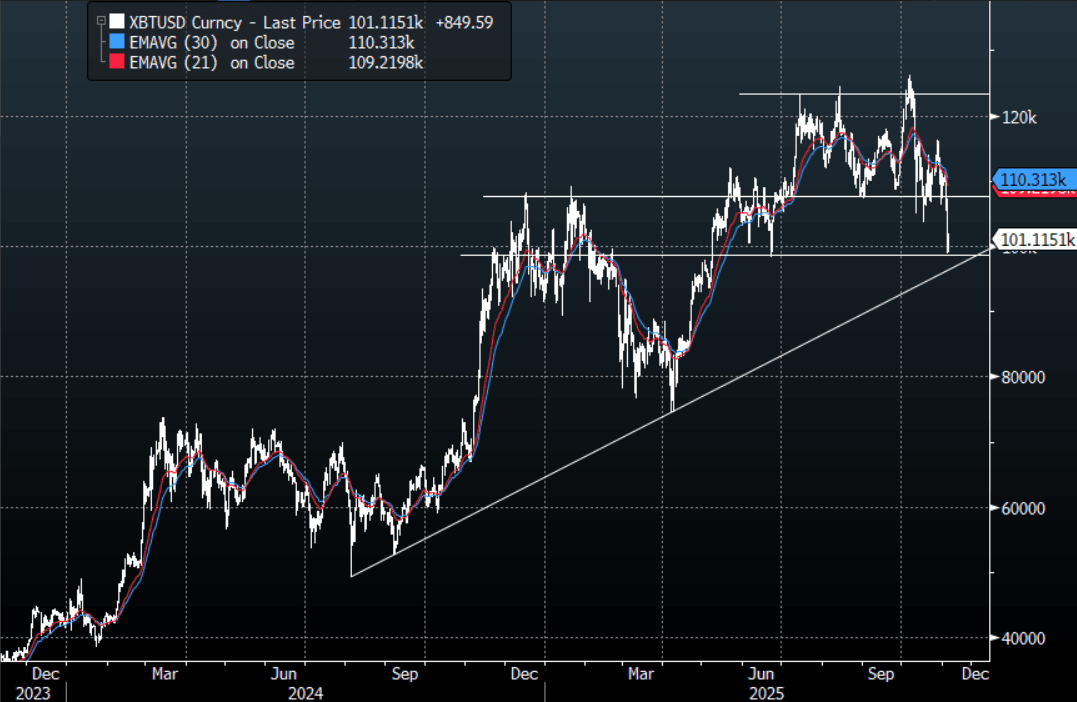The height and width of the screenshot is (702, 1077).
Task: Click the 109.2198k value in the legend
Action: tap(383, 62)
